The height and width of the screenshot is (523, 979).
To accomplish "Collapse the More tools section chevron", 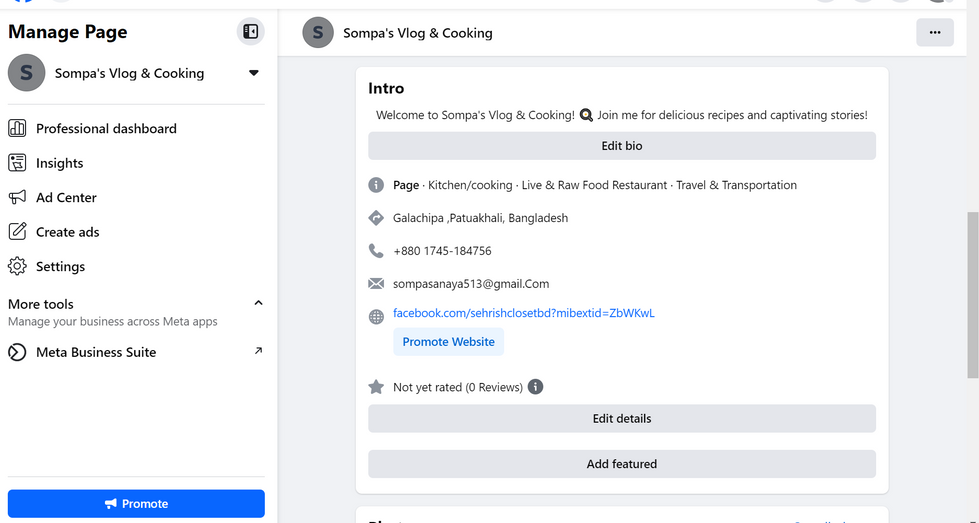I will 258,303.
